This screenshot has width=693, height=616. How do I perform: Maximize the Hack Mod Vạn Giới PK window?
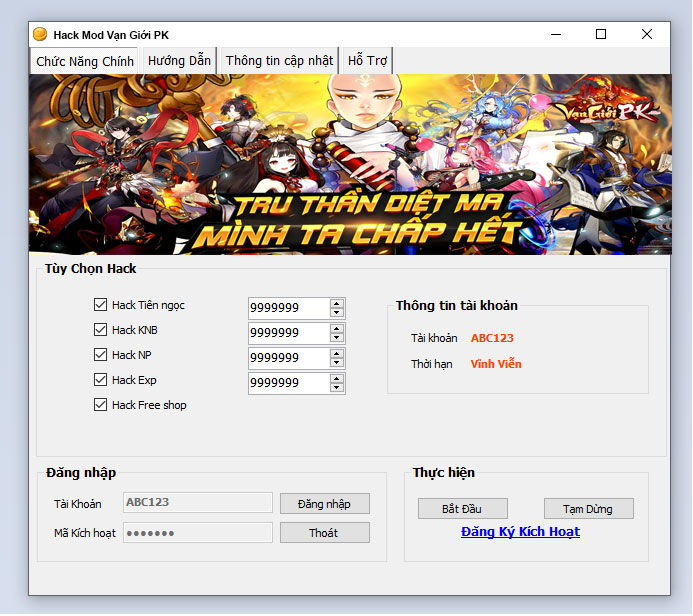(x=601, y=34)
